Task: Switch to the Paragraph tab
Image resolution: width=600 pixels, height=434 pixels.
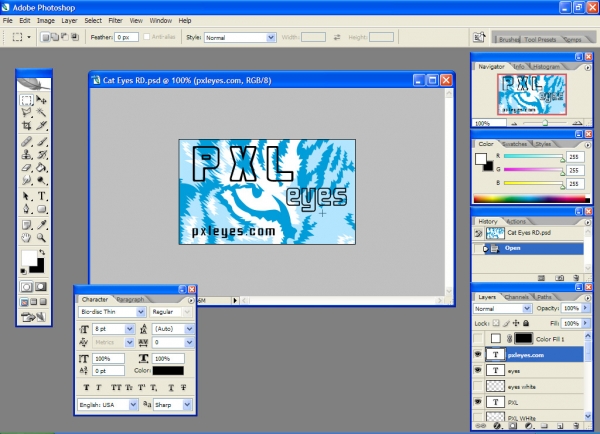Action: coord(130,299)
